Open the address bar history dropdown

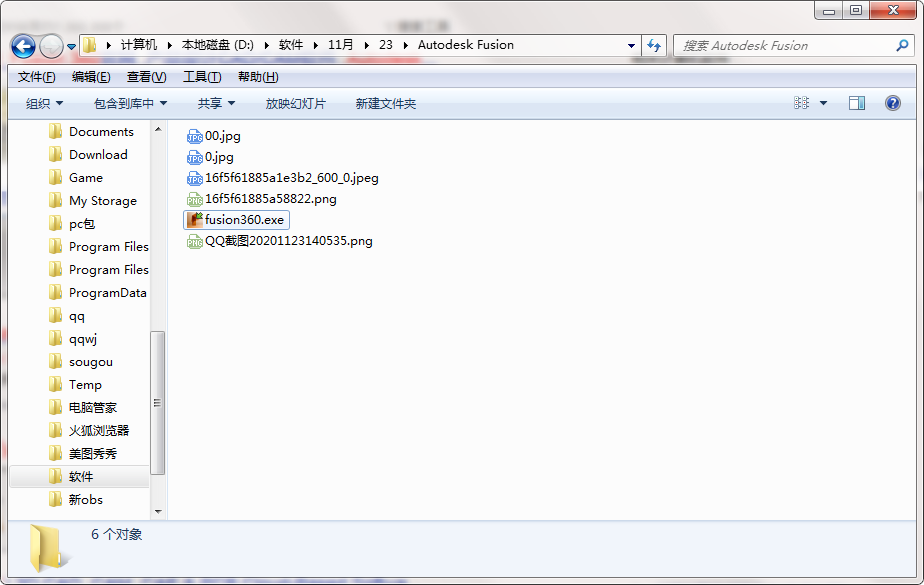point(631,45)
